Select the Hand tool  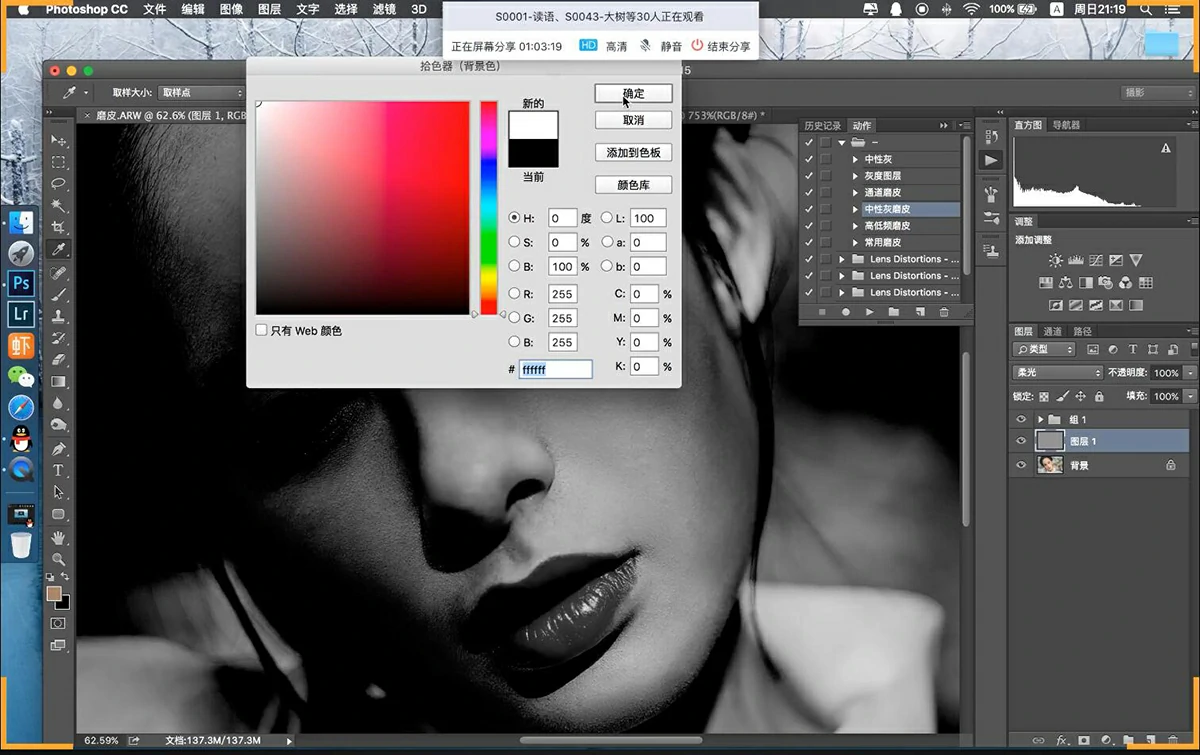(58, 538)
